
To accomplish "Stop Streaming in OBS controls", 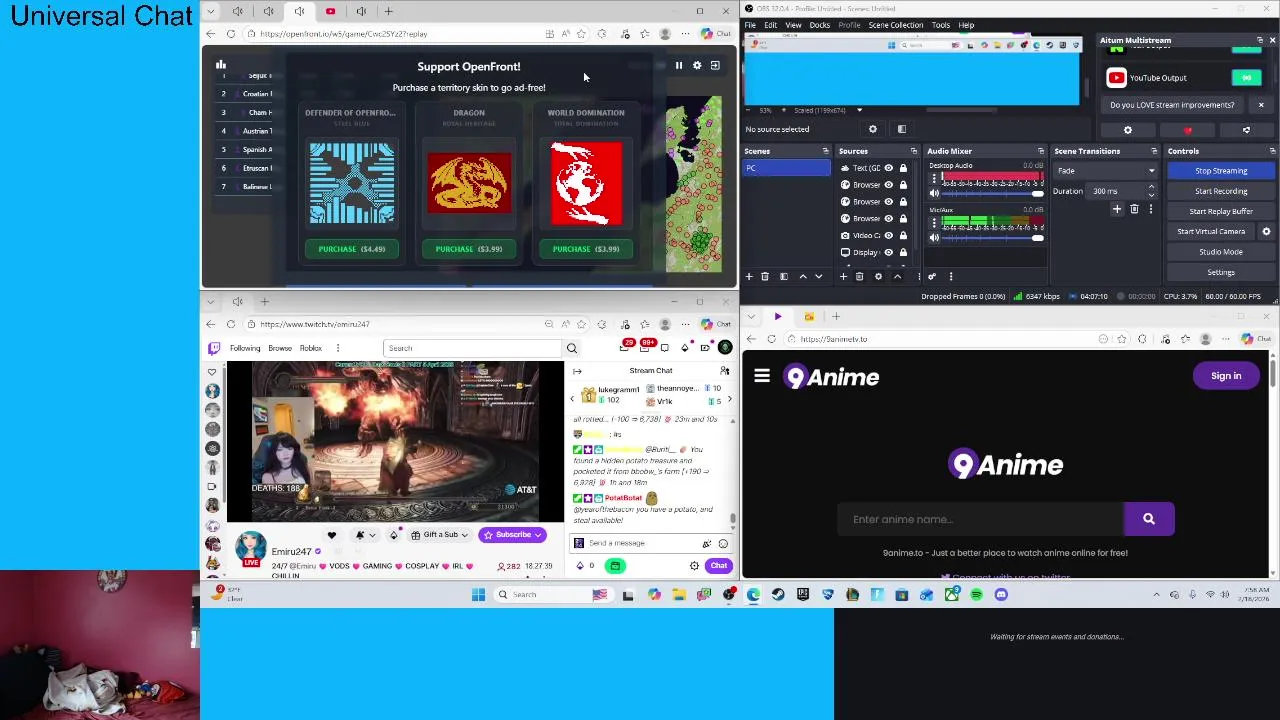I will (x=1221, y=171).
